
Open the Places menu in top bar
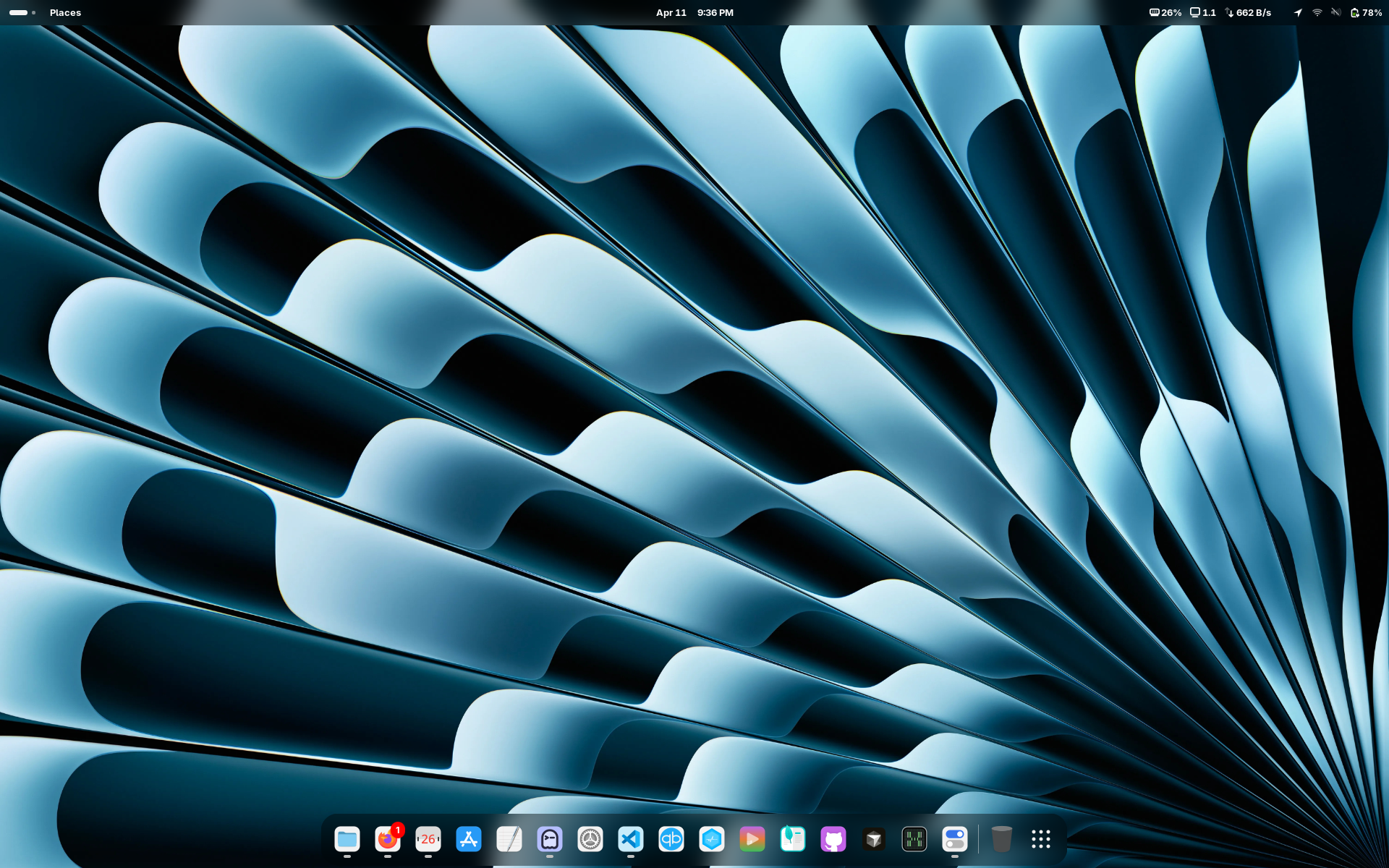click(x=65, y=12)
